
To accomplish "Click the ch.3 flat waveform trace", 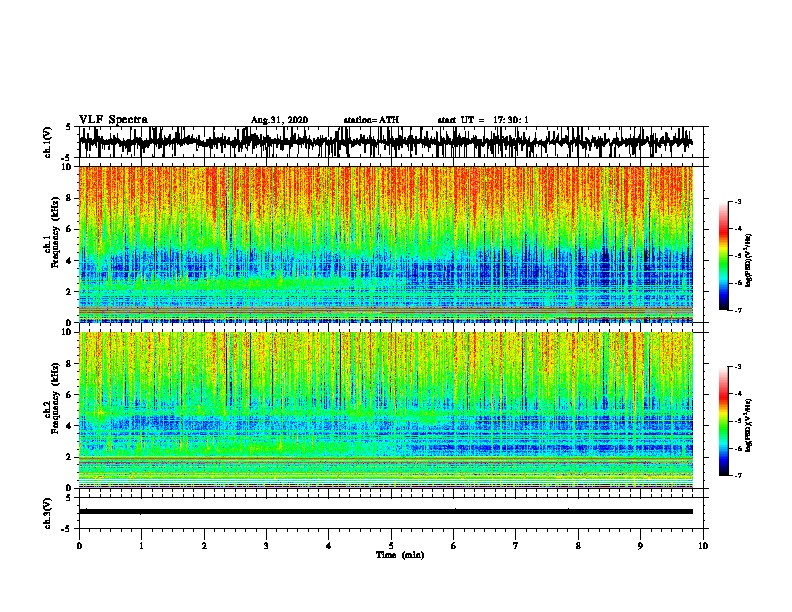I will point(386,512).
